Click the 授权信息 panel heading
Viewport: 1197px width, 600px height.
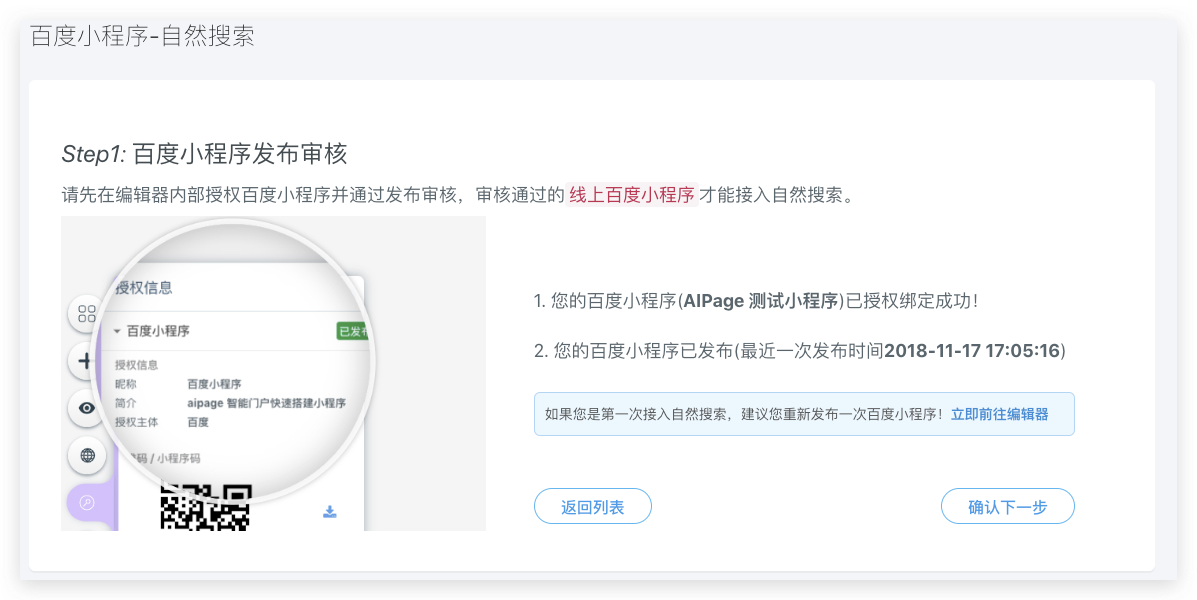(x=144, y=288)
